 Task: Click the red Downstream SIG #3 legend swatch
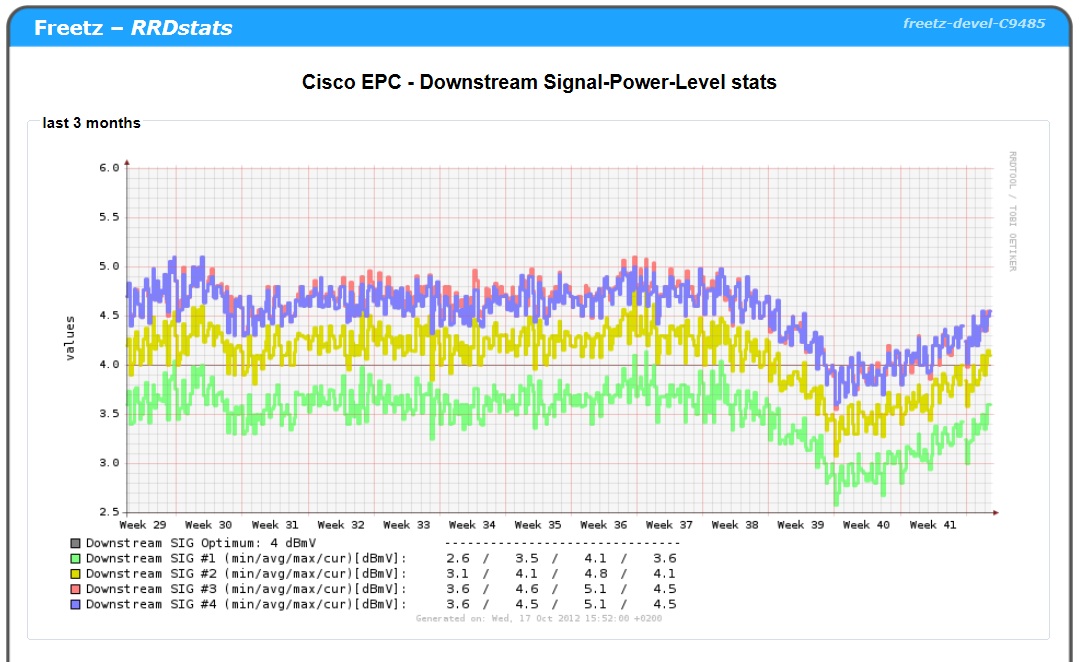click(x=75, y=589)
